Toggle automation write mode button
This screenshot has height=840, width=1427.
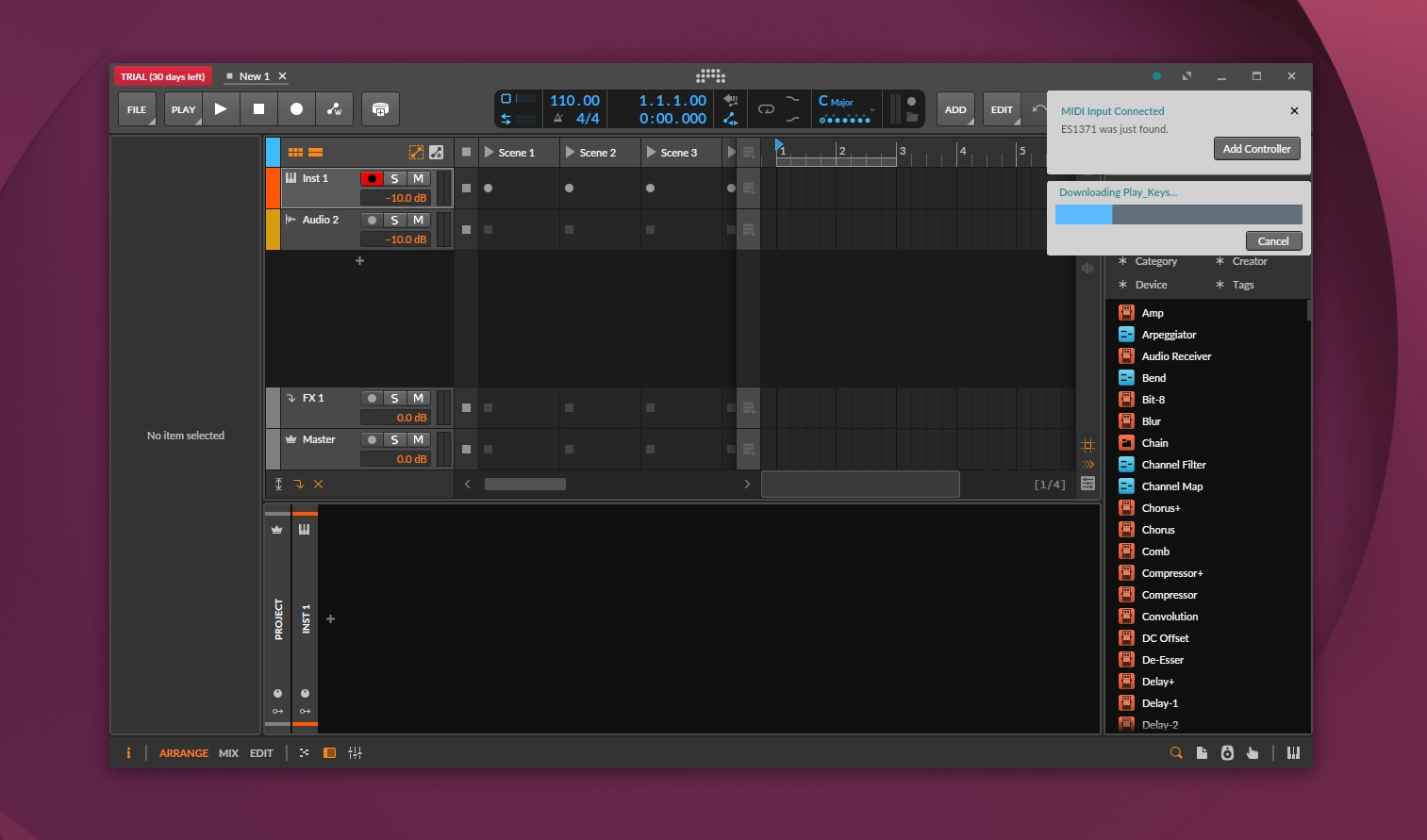point(334,109)
